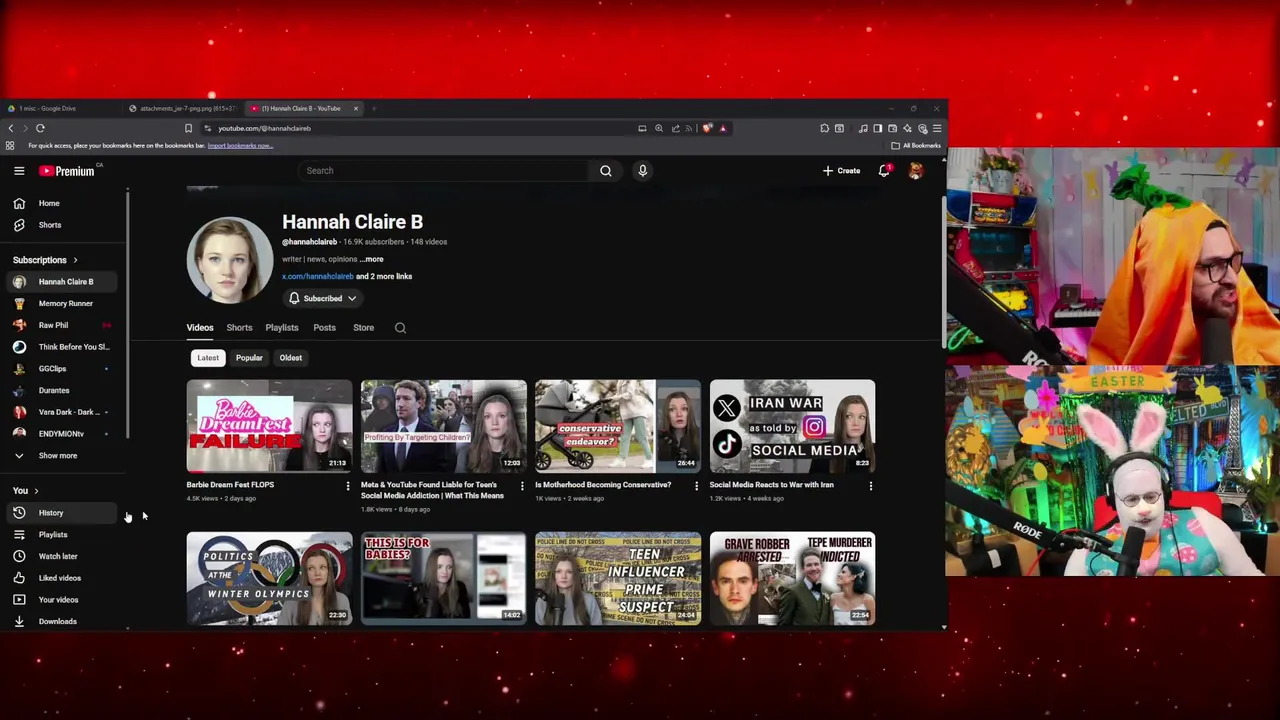Open the notifications bell in the top bar
The image size is (1280, 720).
point(884,171)
